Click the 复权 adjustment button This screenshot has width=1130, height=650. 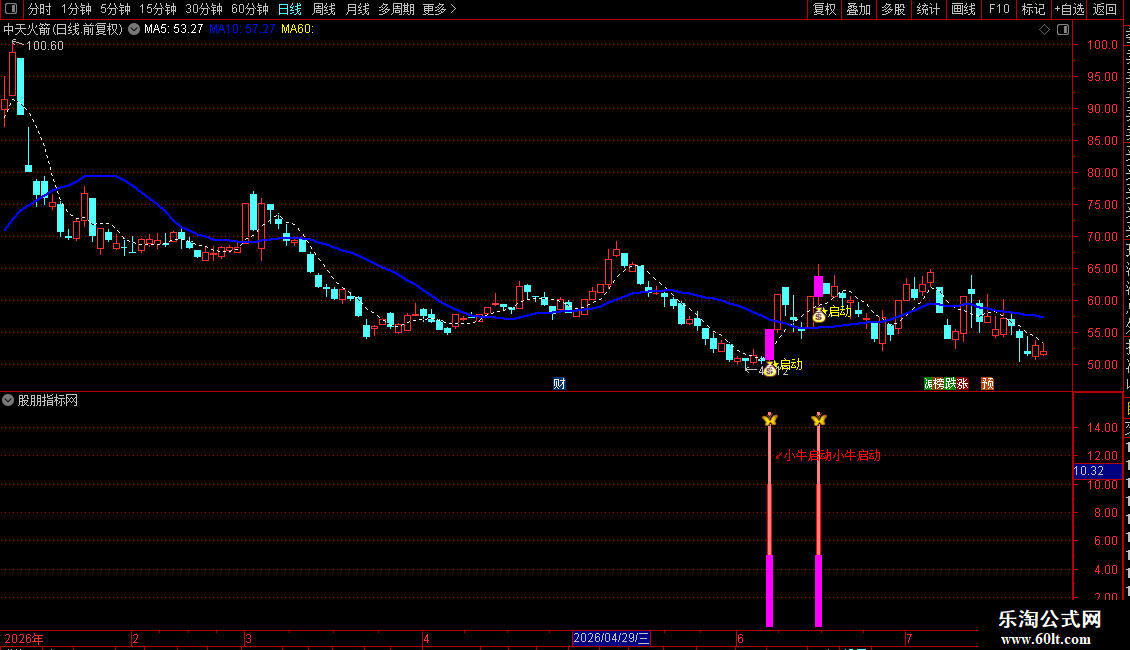[x=824, y=9]
